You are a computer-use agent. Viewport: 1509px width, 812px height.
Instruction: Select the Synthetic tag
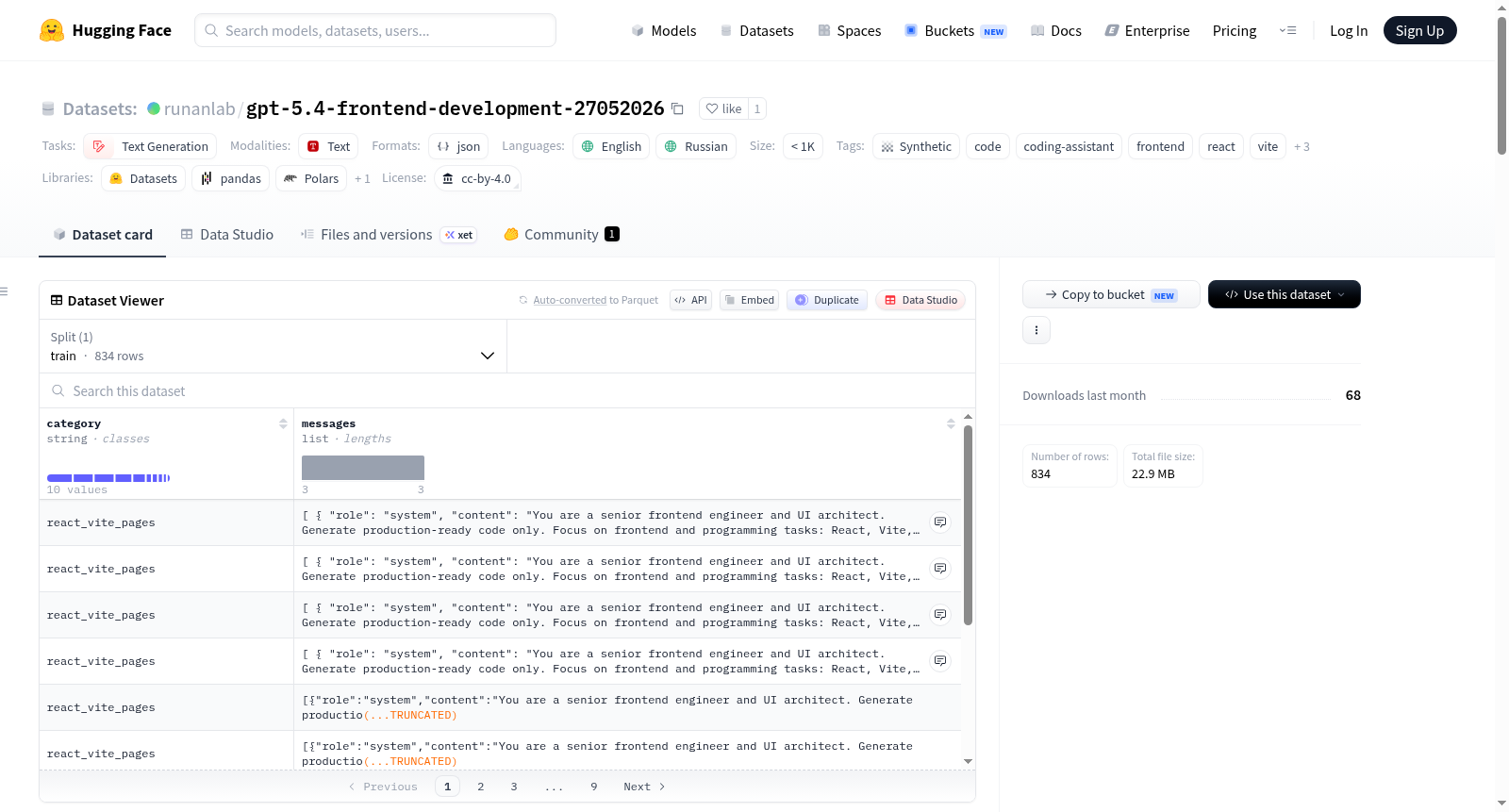tap(916, 146)
